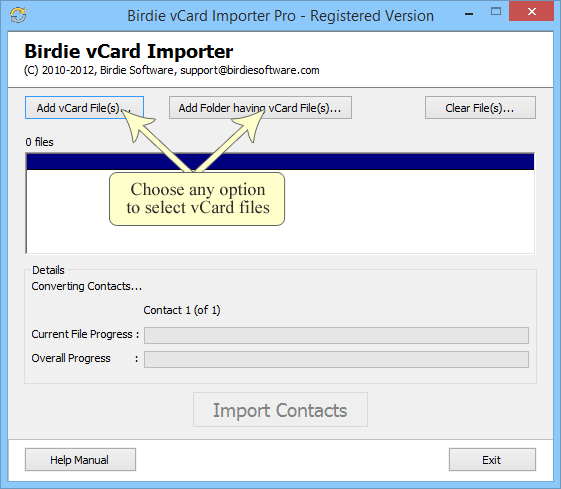The width and height of the screenshot is (561, 489).
Task: Select the highlighted blue row in file list
Action: (x=280, y=162)
